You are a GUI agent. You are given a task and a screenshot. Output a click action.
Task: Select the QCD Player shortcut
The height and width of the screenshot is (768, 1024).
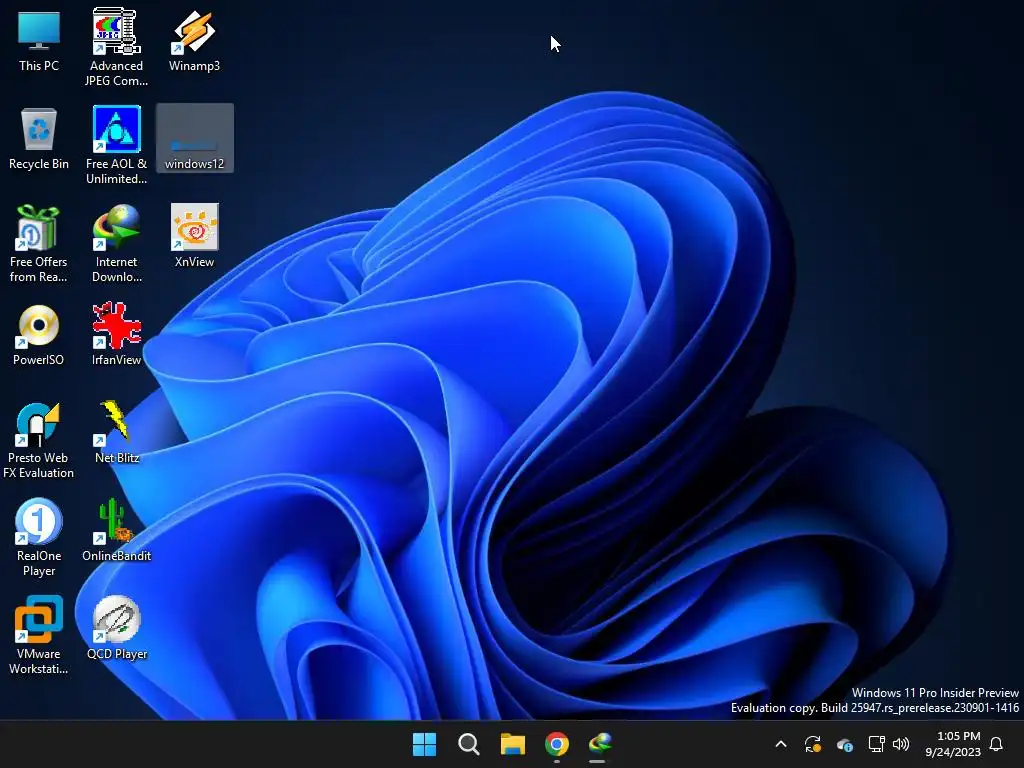116,628
